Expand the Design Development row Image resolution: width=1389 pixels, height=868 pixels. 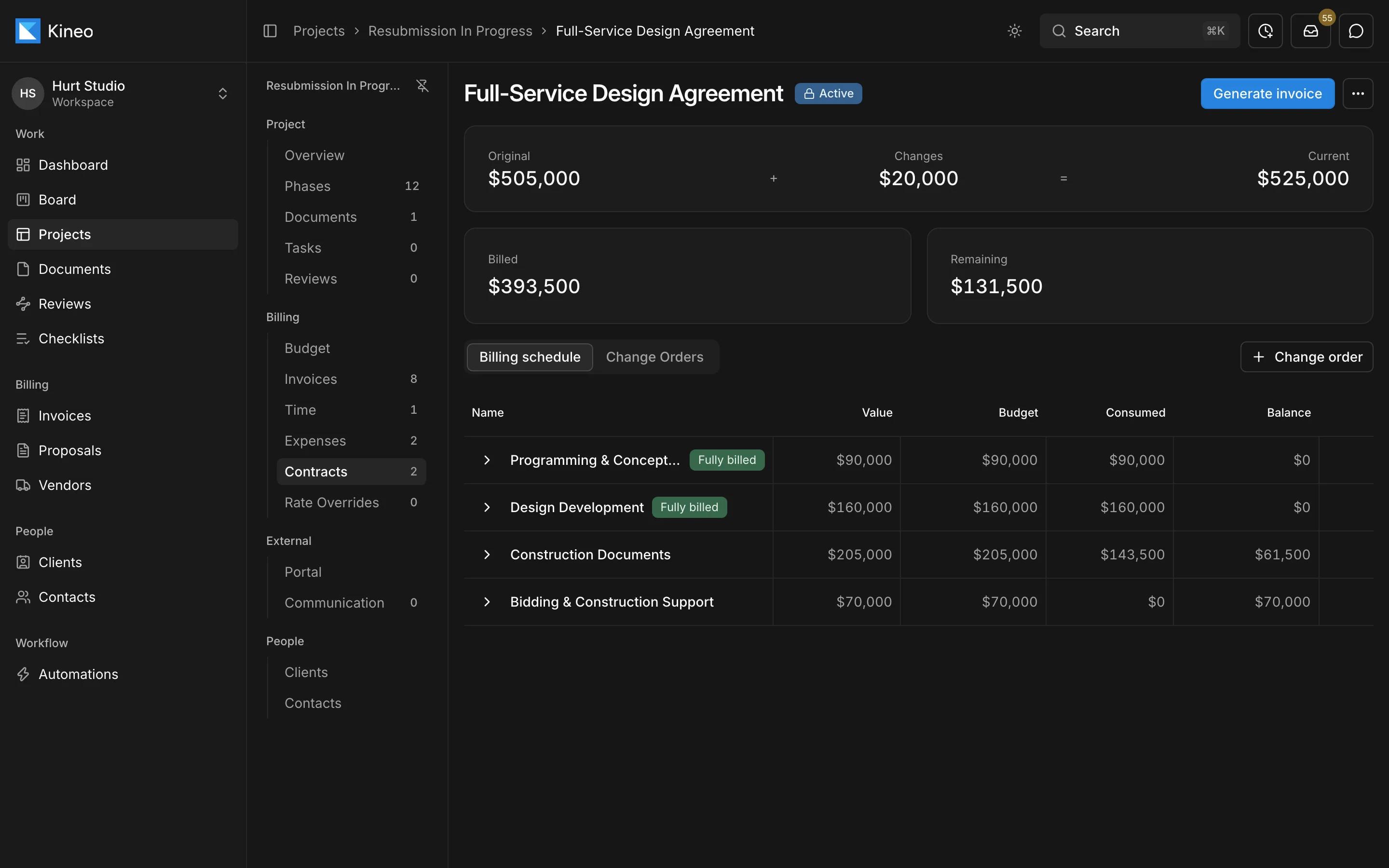coord(487,507)
